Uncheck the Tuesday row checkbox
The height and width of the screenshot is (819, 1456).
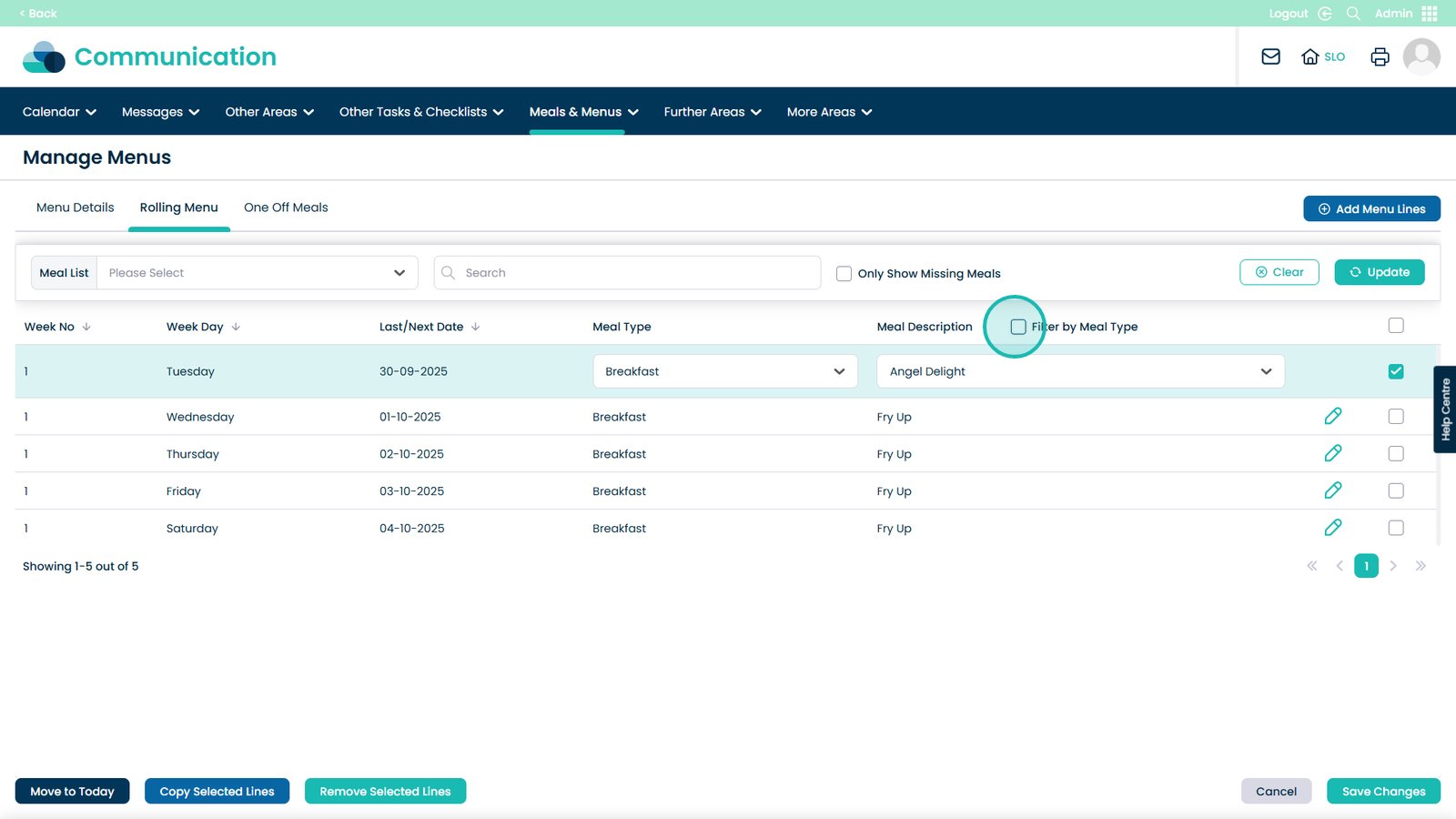tap(1395, 371)
